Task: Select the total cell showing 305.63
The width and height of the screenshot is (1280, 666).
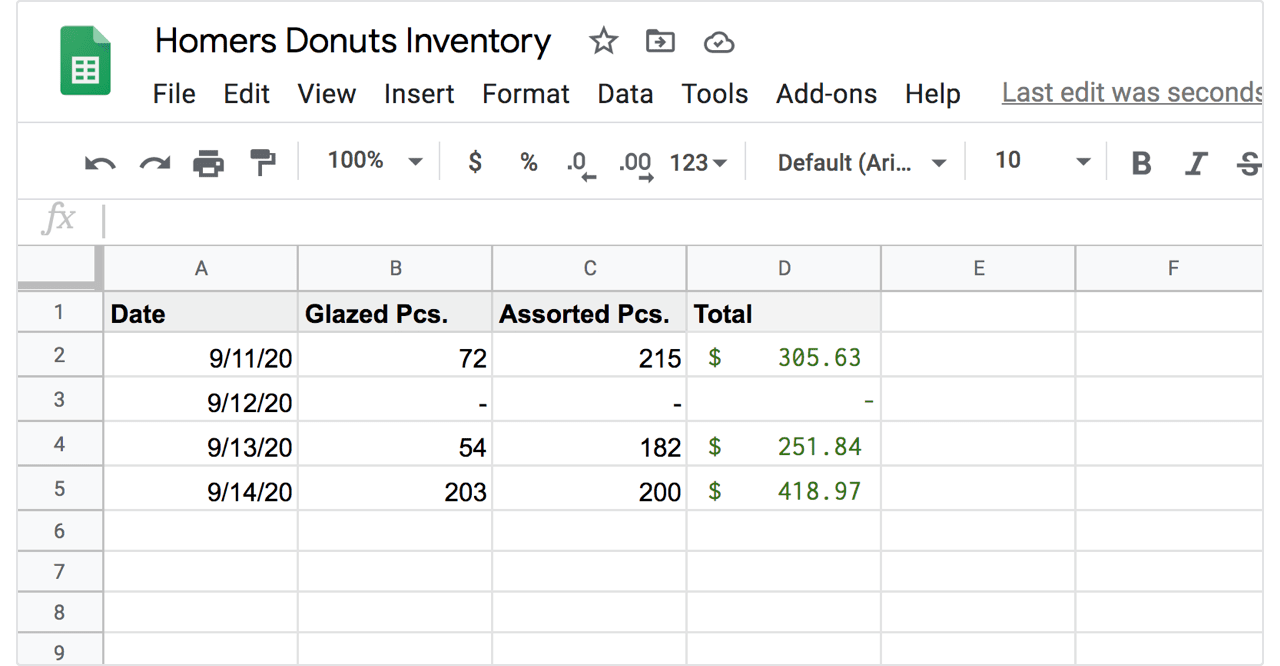Action: coord(784,357)
